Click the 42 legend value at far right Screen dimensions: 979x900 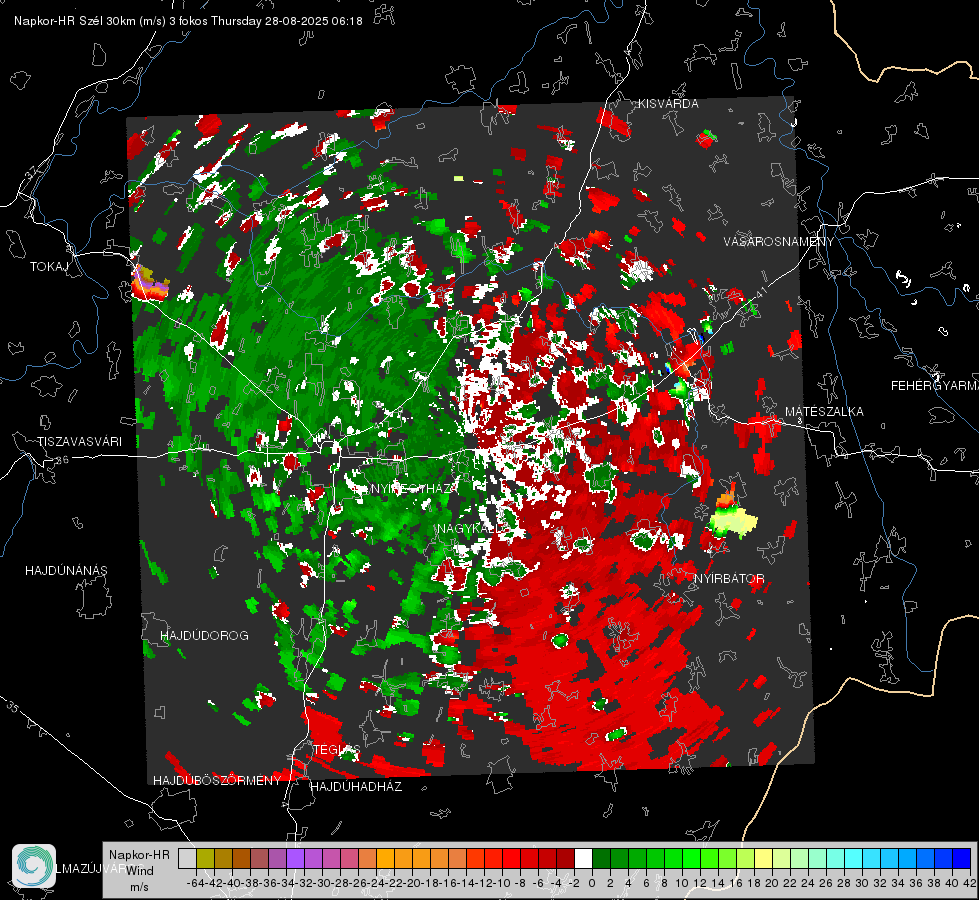pos(970,883)
